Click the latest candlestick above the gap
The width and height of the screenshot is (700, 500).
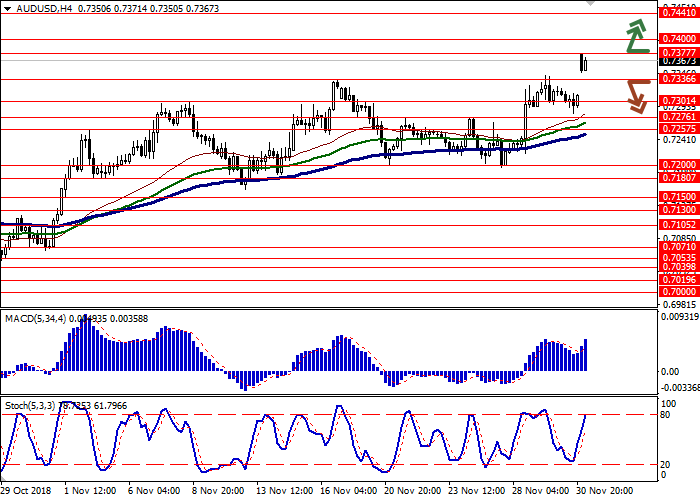pos(583,62)
